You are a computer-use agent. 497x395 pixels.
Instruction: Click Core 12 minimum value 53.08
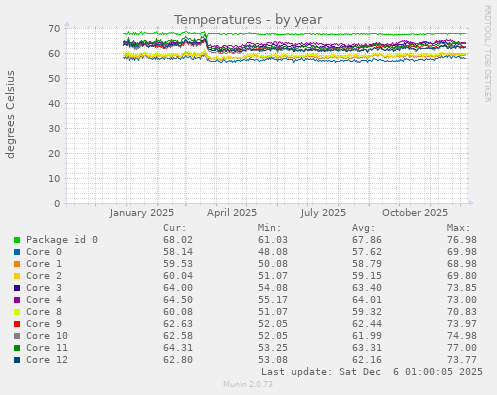(x=273, y=360)
